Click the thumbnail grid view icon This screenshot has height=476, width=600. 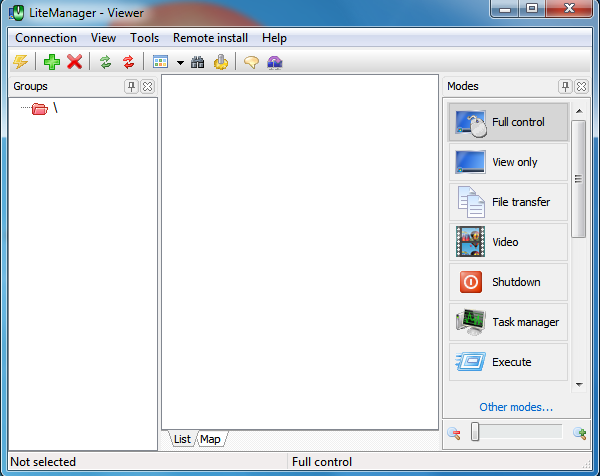point(160,62)
